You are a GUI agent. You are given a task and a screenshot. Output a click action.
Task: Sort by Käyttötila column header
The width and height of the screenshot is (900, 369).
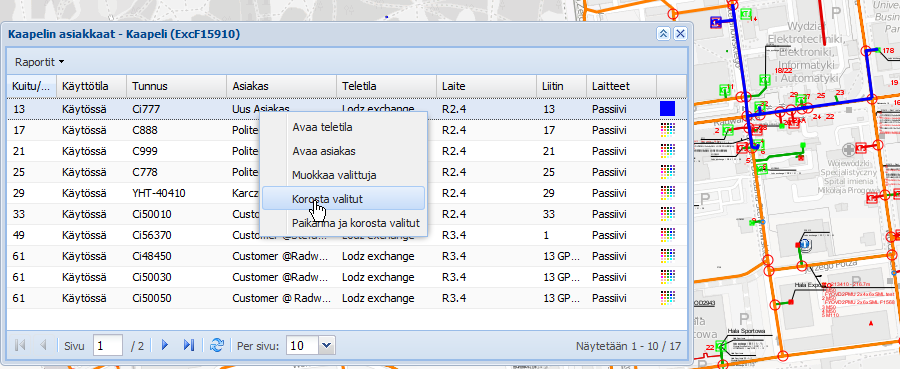pos(91,87)
